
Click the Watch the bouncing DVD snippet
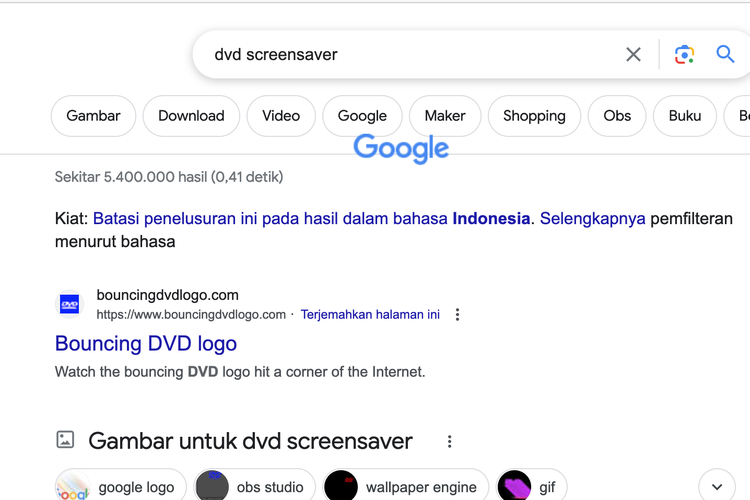(x=240, y=372)
